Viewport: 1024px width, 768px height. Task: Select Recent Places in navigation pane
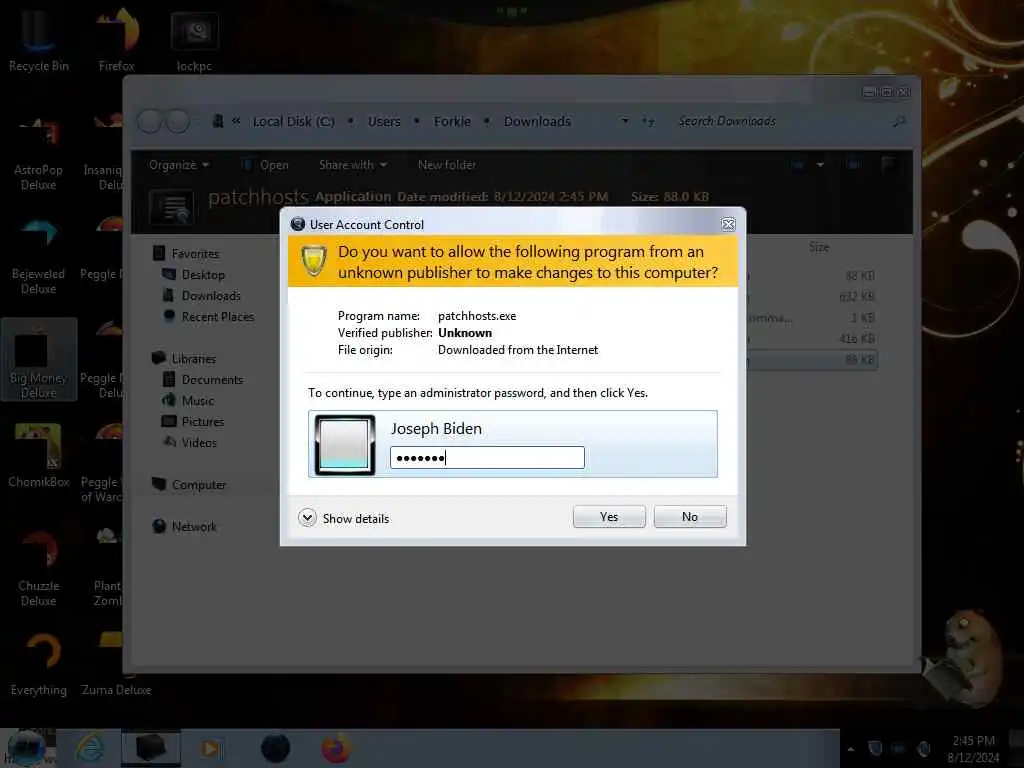[217, 317]
